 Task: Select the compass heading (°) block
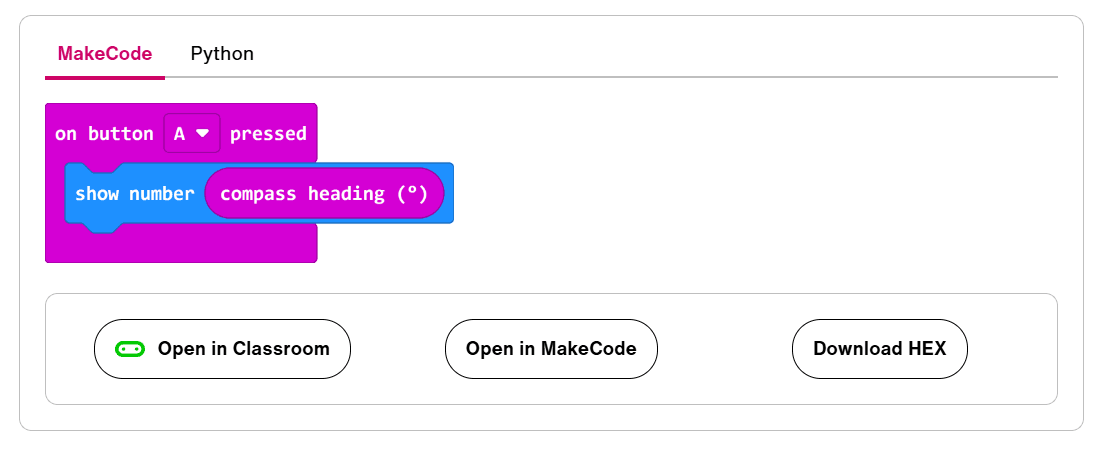coord(323,193)
